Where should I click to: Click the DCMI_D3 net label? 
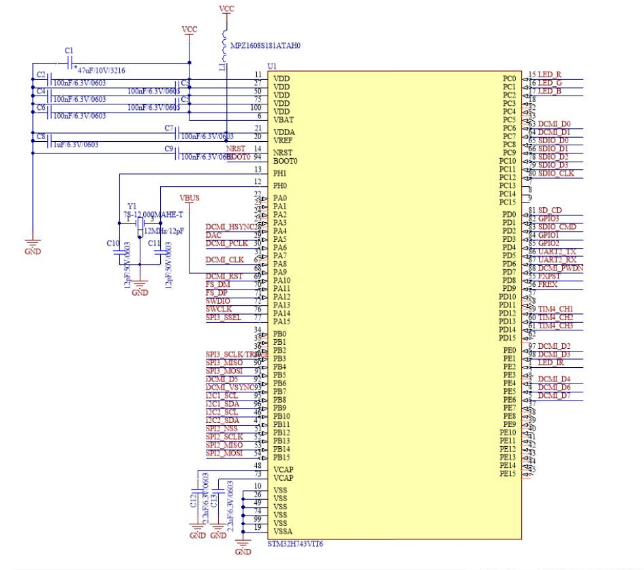(x=554, y=354)
